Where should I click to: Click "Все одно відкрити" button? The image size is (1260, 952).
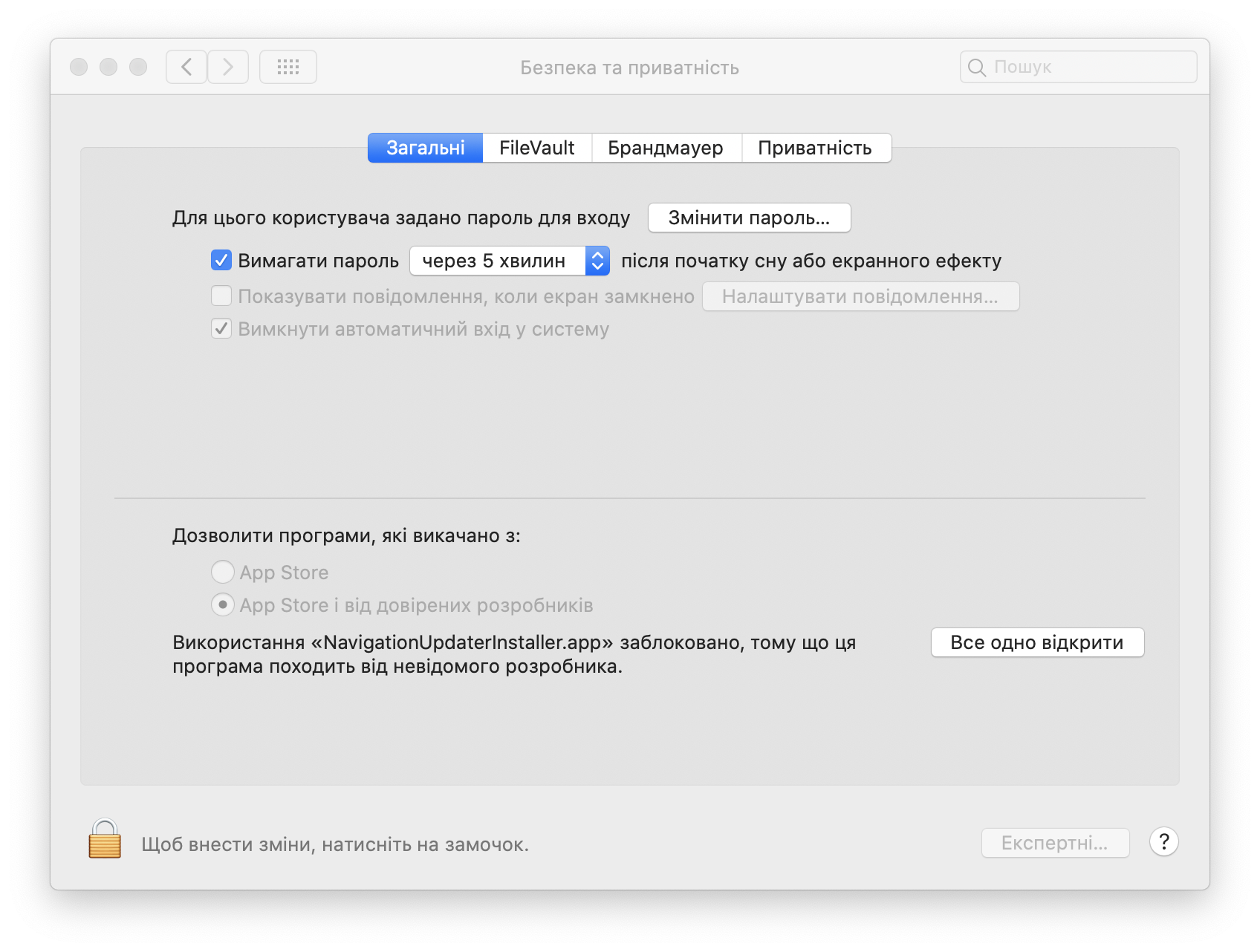click(x=1037, y=642)
